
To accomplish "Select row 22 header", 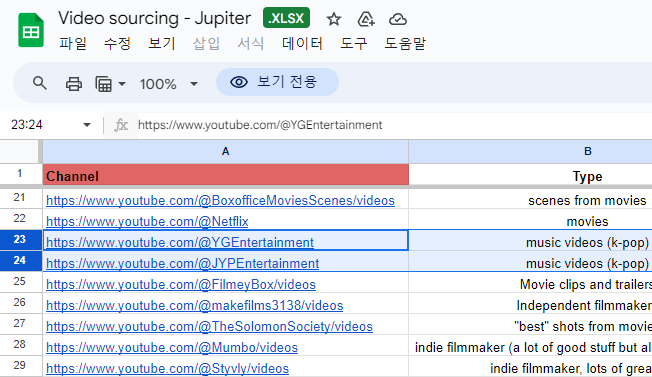I will pos(20,219).
